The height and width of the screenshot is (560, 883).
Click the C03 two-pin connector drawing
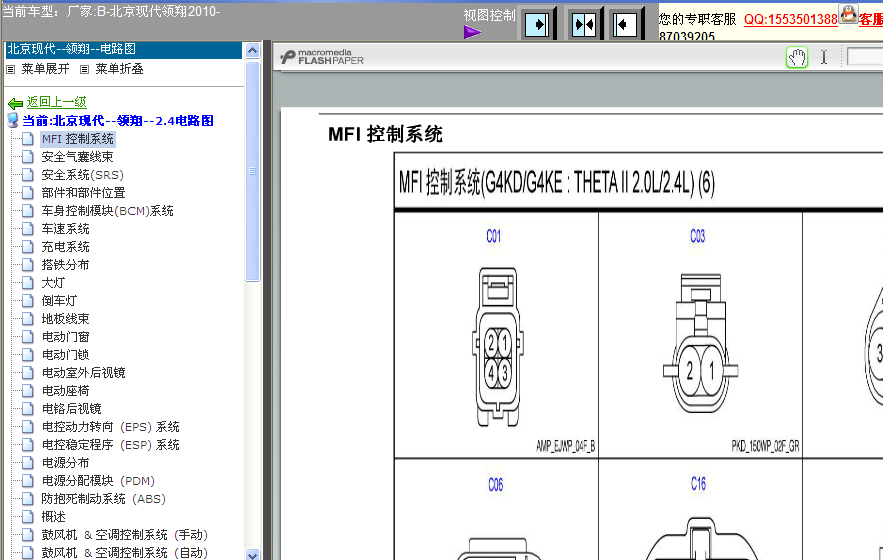700,344
